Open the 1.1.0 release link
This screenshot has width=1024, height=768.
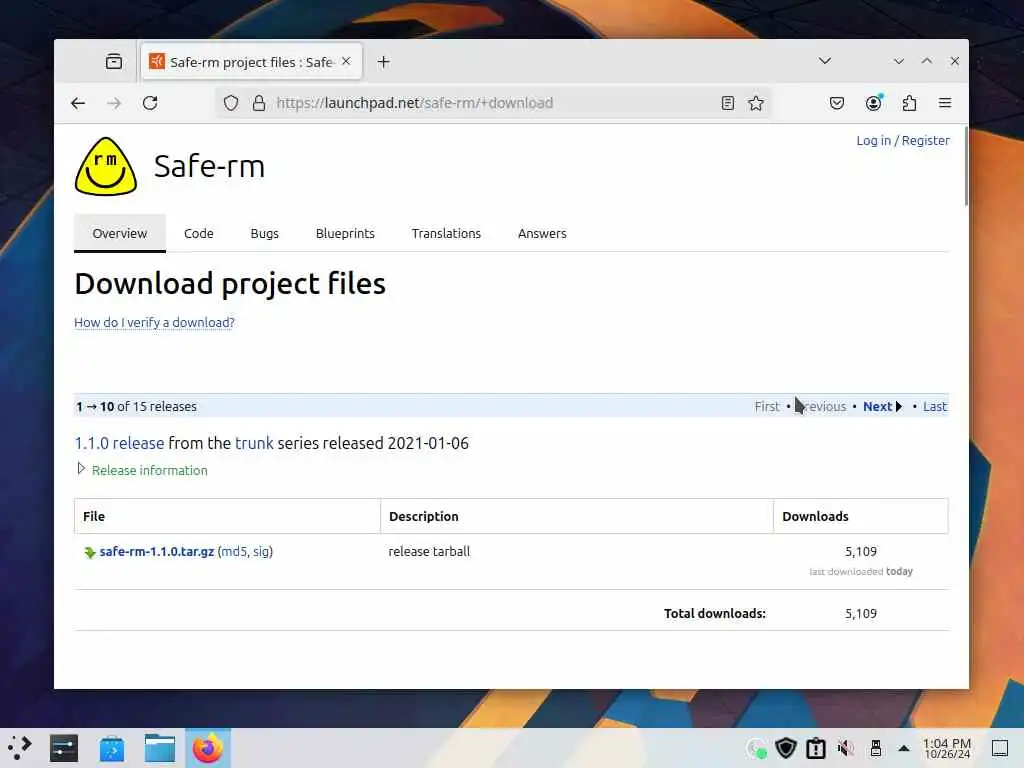pos(120,443)
